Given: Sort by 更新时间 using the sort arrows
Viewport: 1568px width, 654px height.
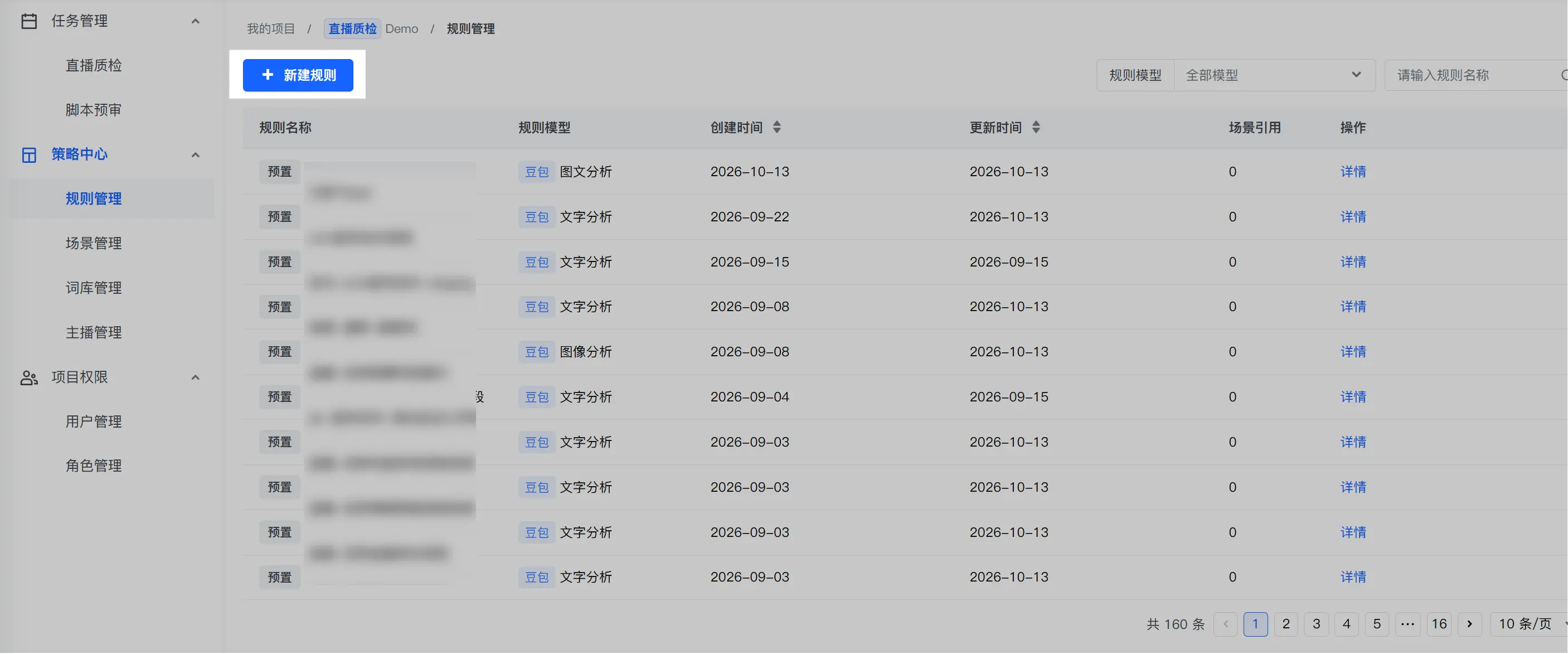Looking at the screenshot, I should coord(1036,127).
